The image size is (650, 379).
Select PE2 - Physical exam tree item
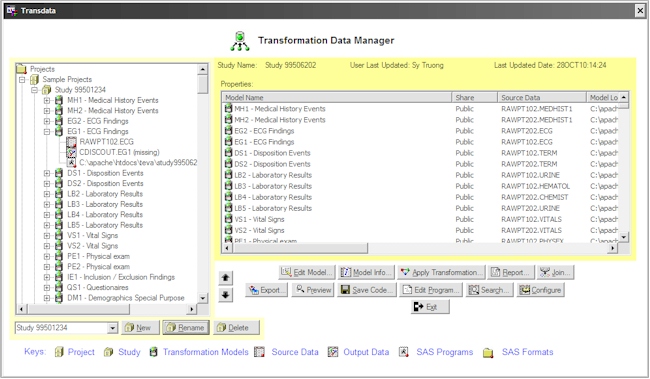pyautogui.click(x=98, y=267)
